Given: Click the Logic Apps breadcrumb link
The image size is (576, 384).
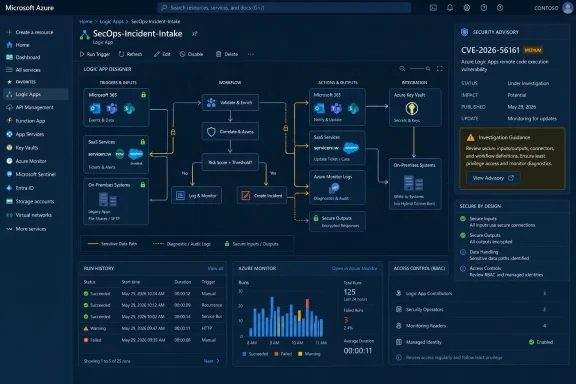Looking at the screenshot, I should click(112, 22).
